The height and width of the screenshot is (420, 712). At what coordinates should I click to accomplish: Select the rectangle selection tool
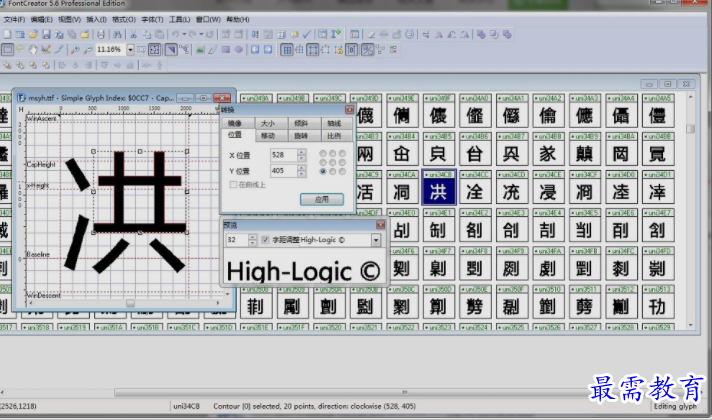click(x=7, y=49)
